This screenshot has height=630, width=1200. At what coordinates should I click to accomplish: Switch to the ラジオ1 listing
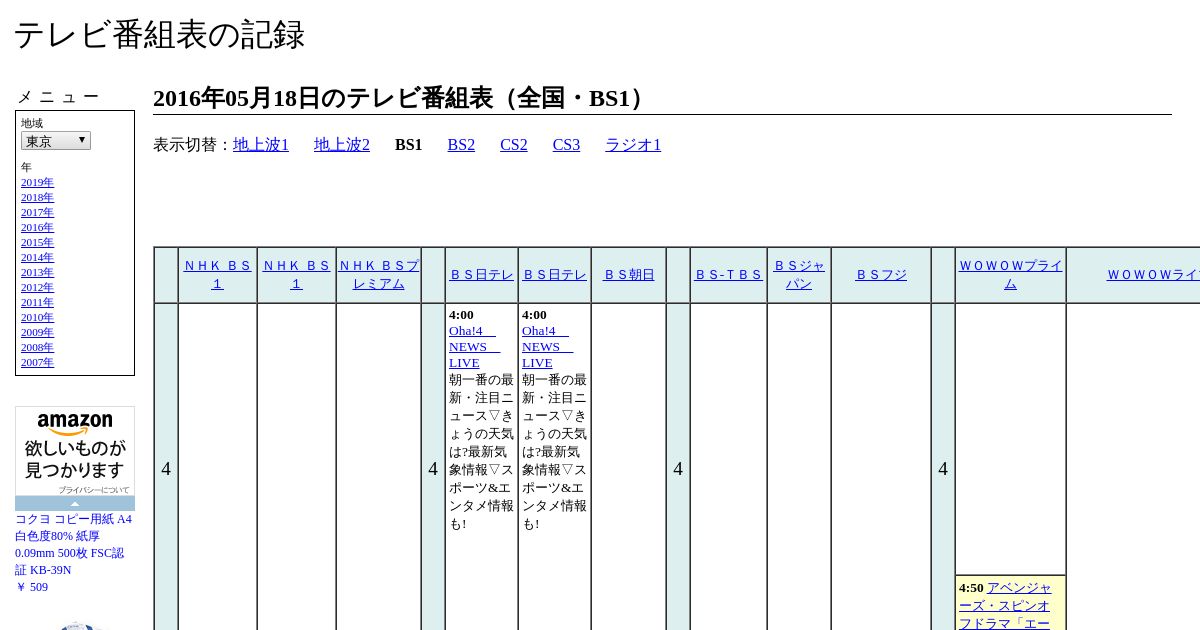[x=633, y=145]
